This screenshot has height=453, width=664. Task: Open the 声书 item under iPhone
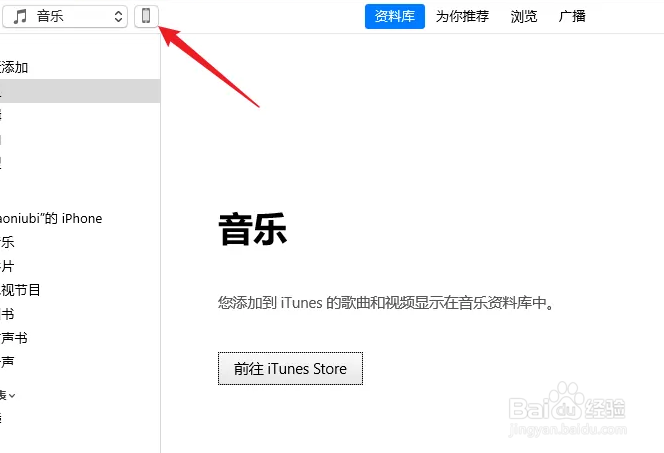coord(14,338)
